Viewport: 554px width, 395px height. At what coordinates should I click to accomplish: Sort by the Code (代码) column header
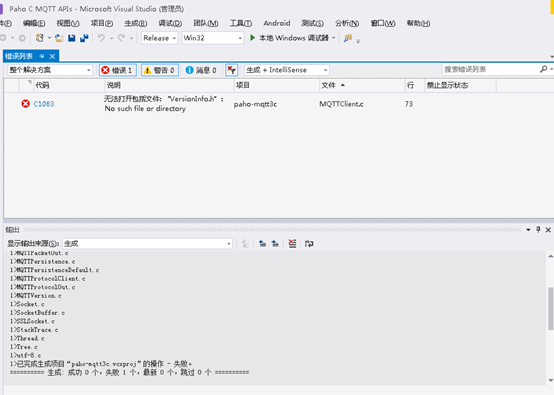(69, 86)
